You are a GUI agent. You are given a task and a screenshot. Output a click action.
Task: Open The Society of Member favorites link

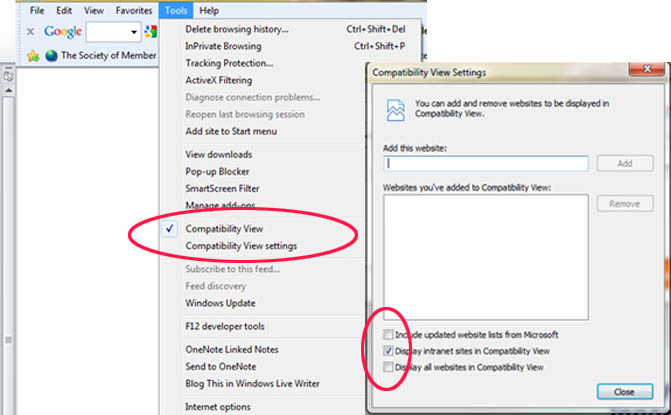point(109,56)
